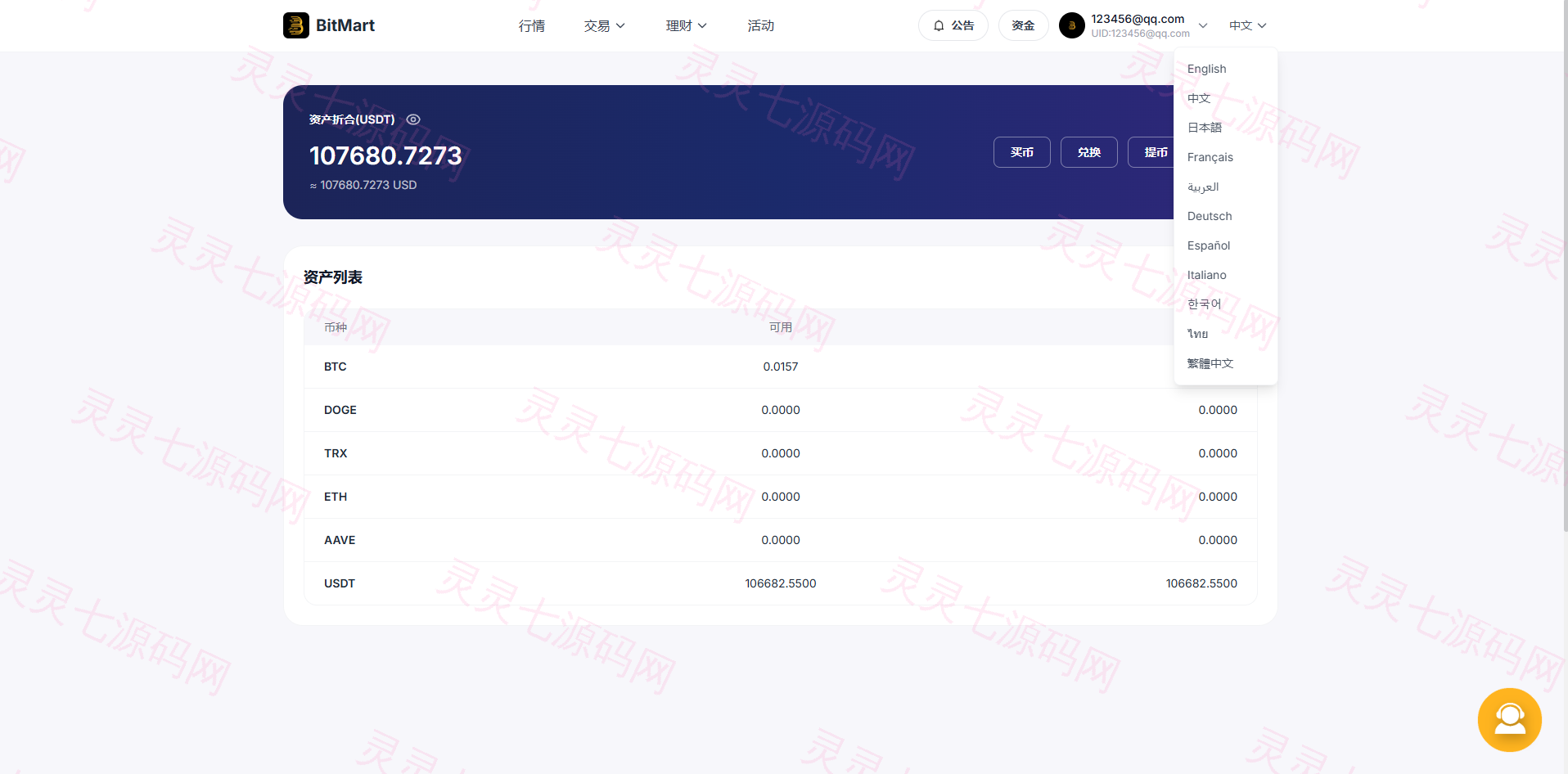
Task: Collapse the 中文 language selector
Action: pos(1248,26)
